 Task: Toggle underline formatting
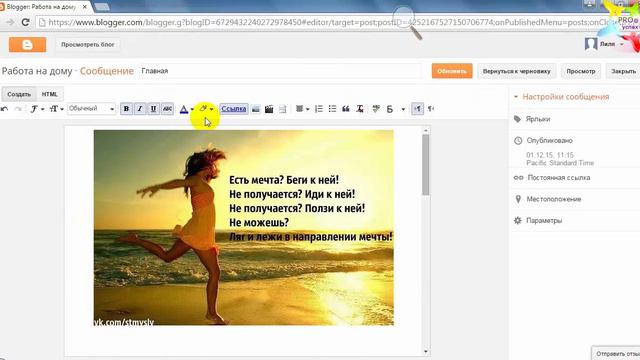153,109
